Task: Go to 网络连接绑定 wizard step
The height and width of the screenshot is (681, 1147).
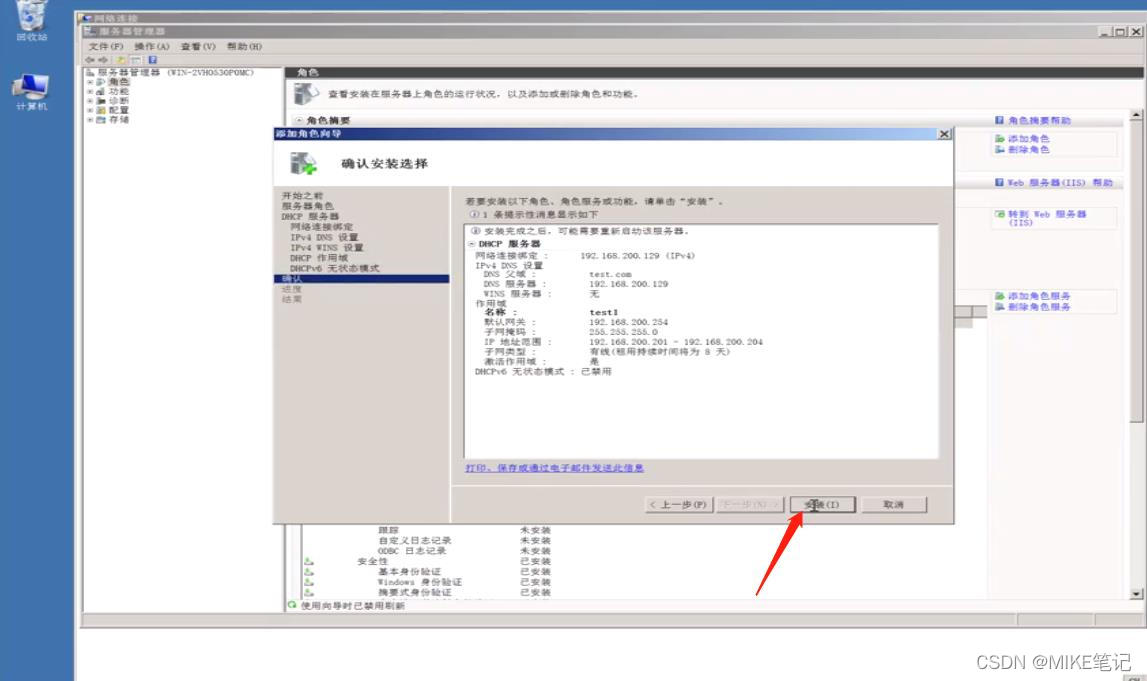Action: [321, 227]
